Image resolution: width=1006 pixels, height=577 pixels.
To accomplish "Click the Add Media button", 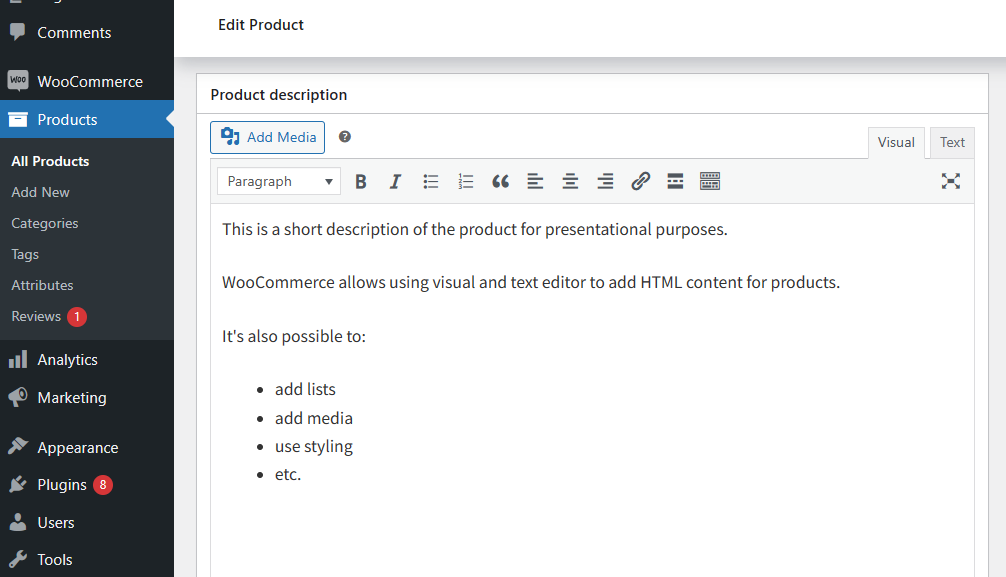I will [x=268, y=137].
